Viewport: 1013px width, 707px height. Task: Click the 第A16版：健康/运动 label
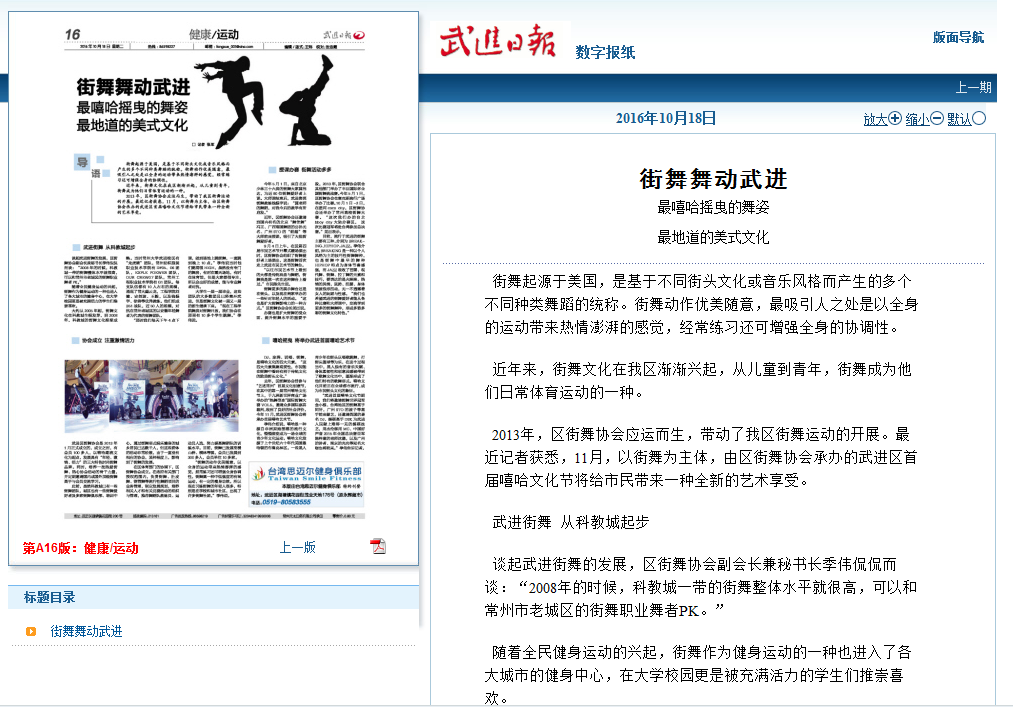[81, 548]
